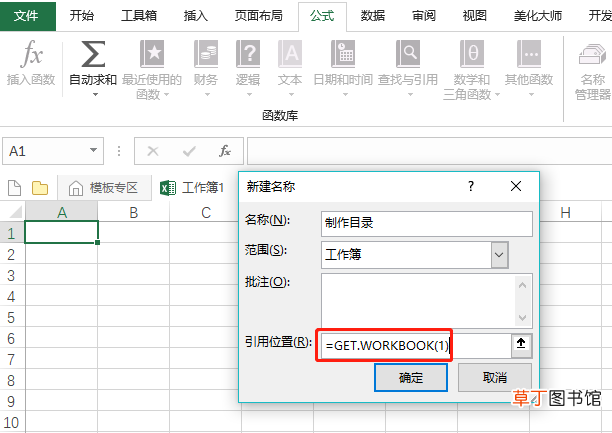Click the yellow folder open icon
This screenshot has width=612, height=433.
[x=40, y=188]
